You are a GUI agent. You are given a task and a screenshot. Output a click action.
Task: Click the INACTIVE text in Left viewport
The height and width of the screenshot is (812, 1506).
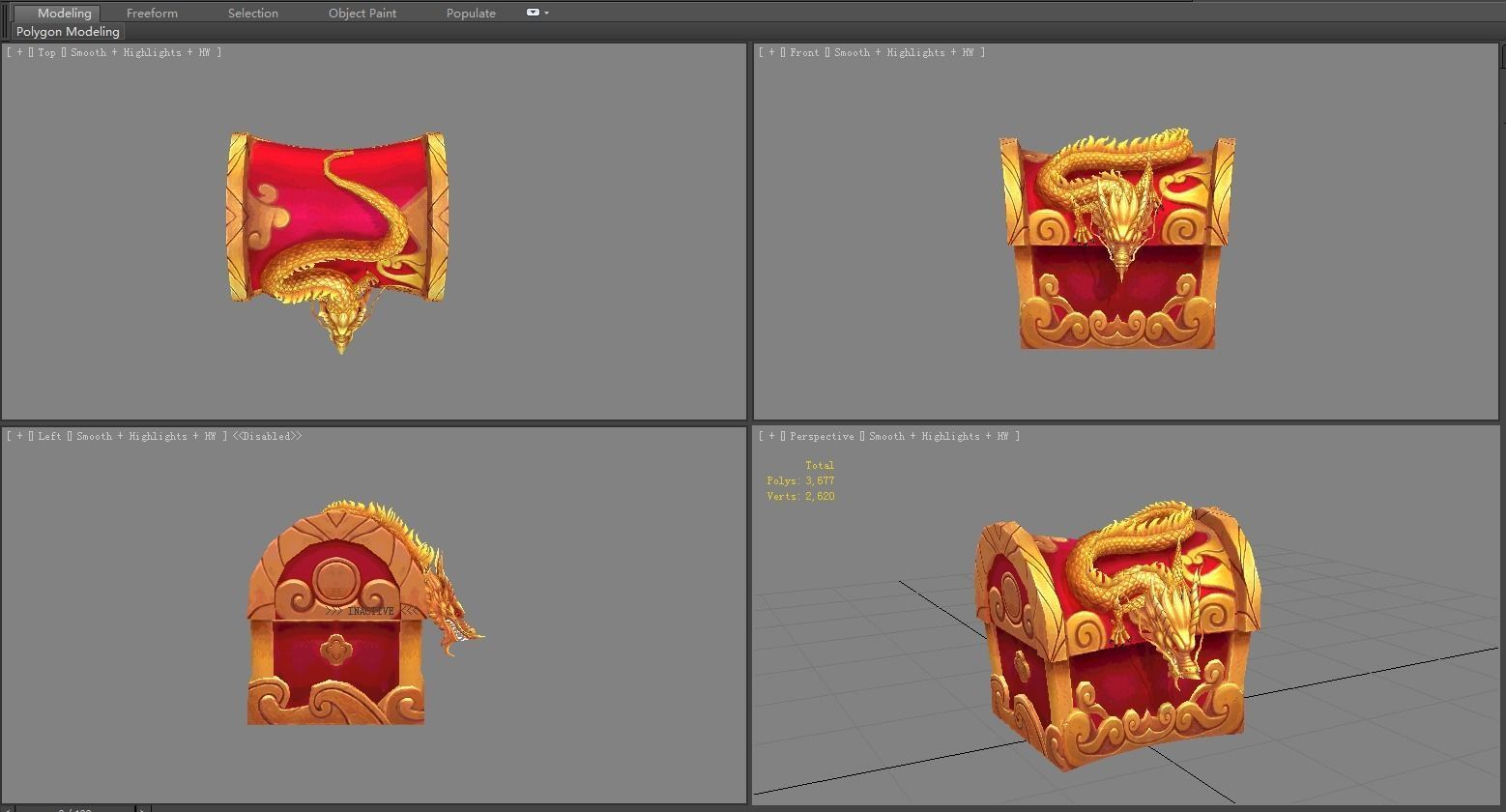click(371, 611)
